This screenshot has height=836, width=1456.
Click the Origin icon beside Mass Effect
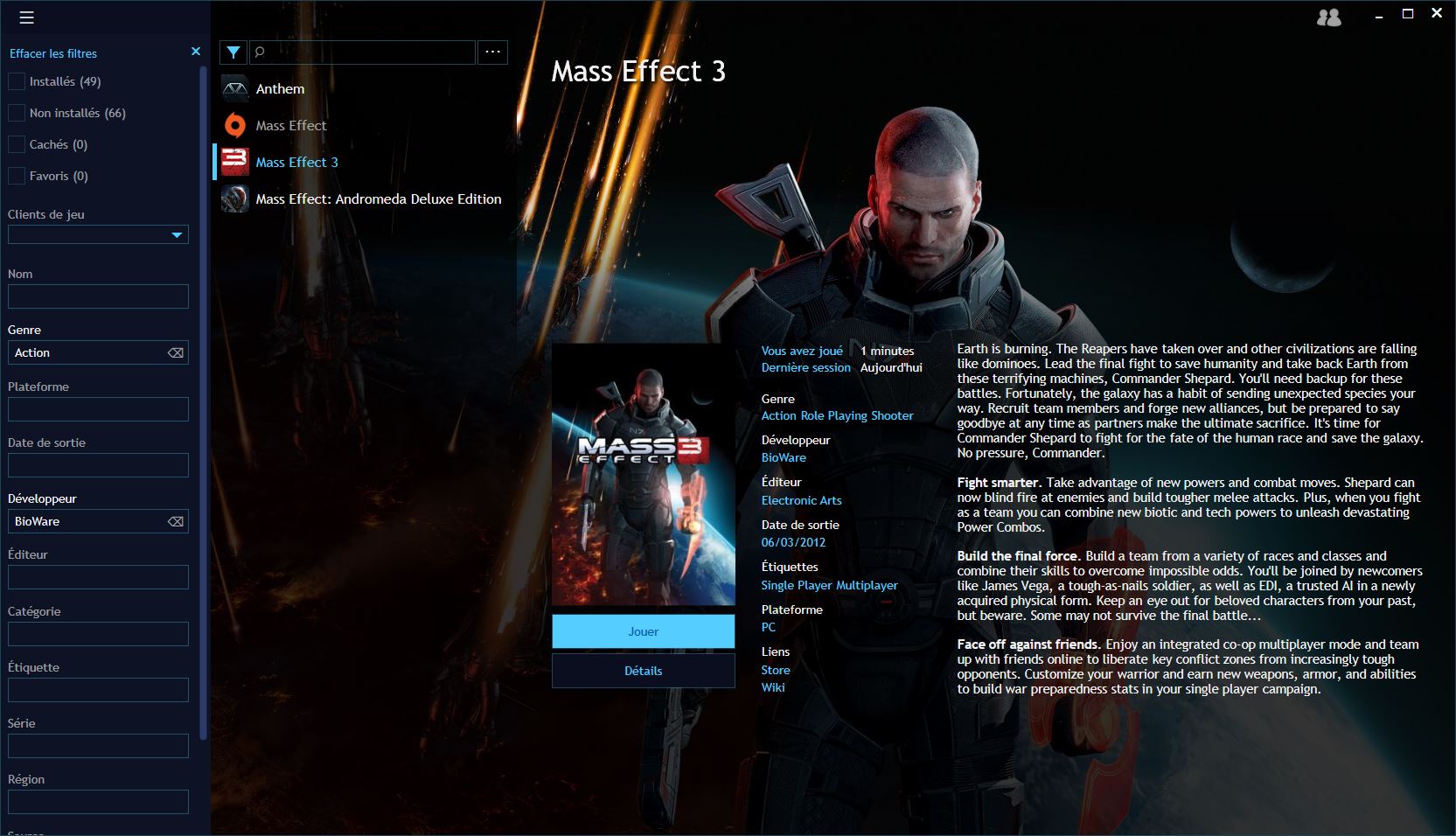click(x=235, y=126)
